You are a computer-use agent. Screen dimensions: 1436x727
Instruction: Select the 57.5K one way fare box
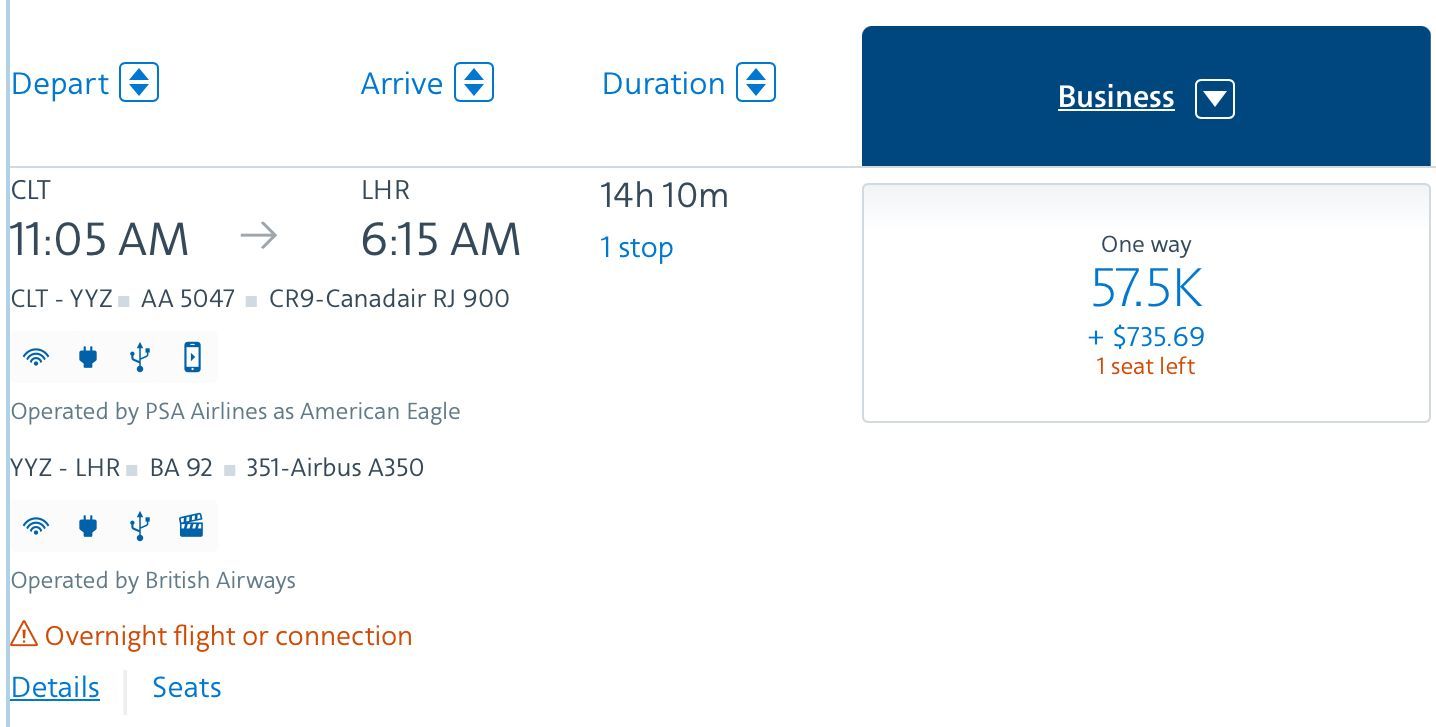click(1146, 303)
